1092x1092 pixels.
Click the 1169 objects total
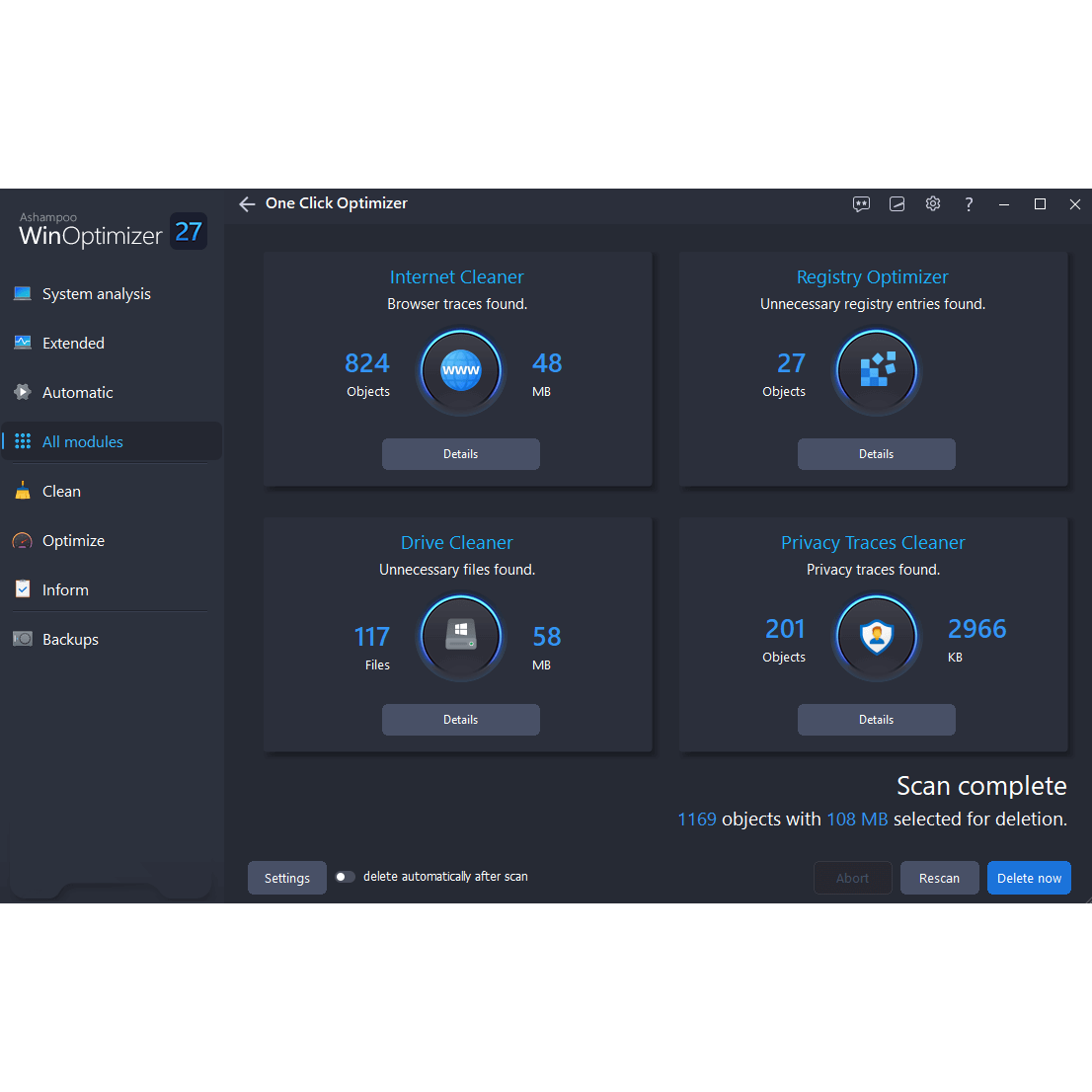[x=696, y=819]
